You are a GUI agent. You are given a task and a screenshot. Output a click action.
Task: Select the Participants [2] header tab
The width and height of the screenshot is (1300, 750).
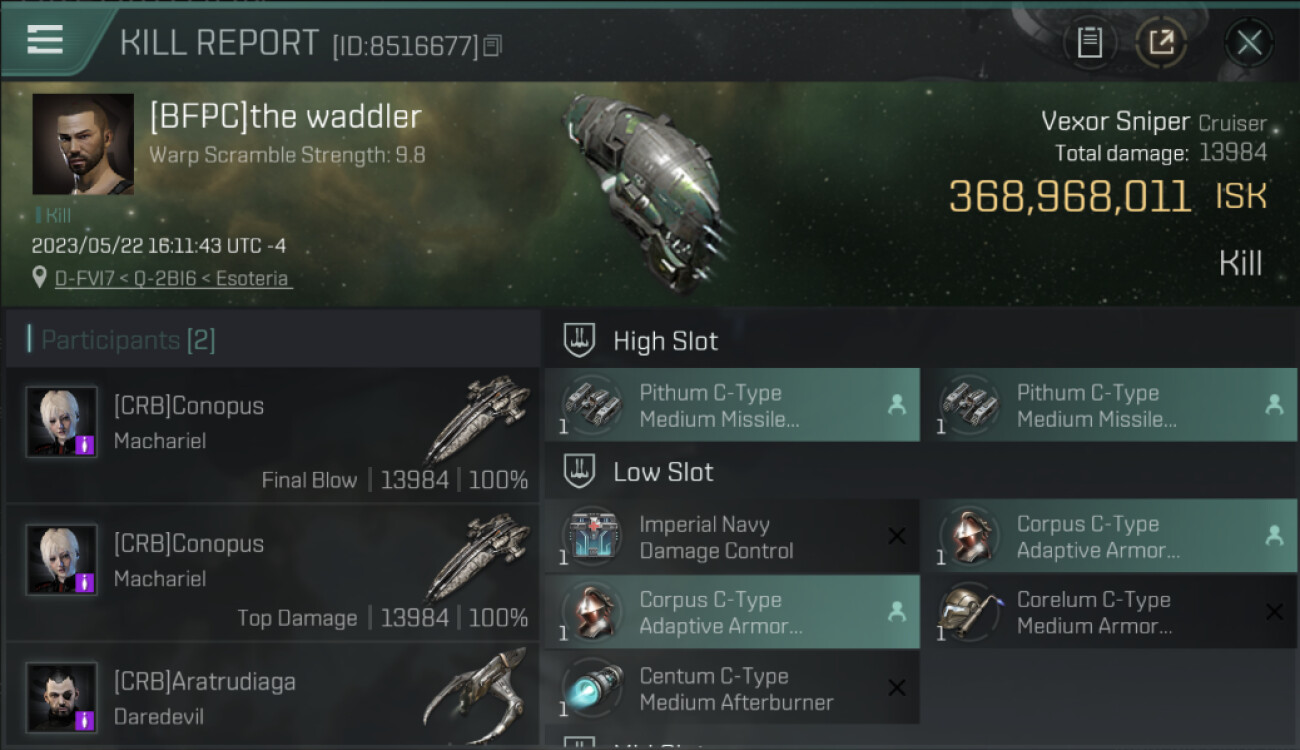[x=121, y=340]
